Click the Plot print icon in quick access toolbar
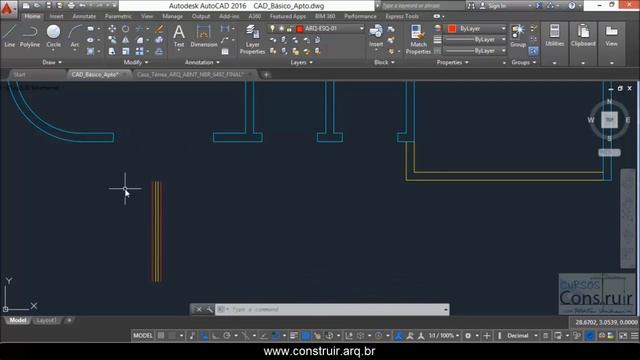This screenshot has width=640, height=360. 71,5
